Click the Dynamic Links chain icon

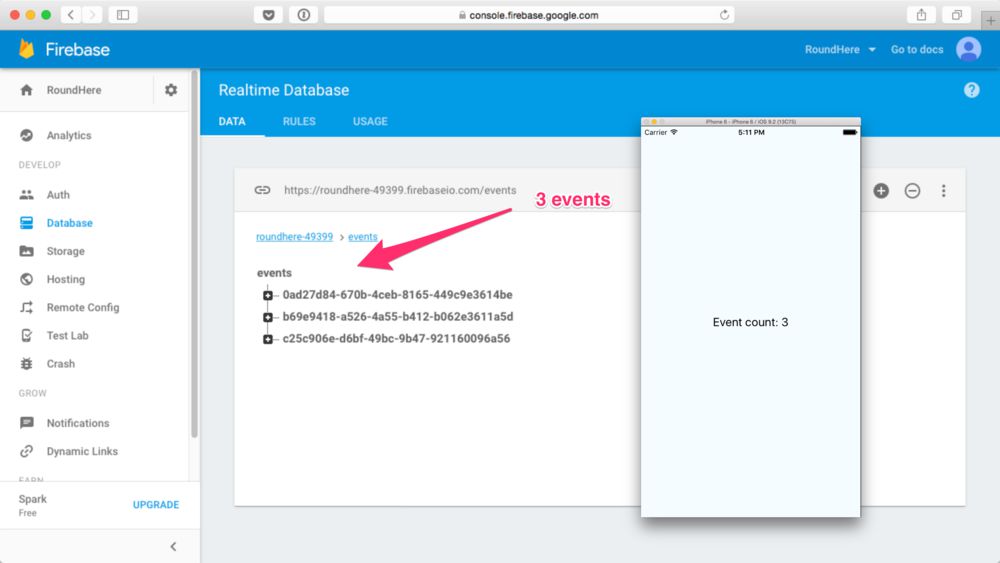pos(26,451)
